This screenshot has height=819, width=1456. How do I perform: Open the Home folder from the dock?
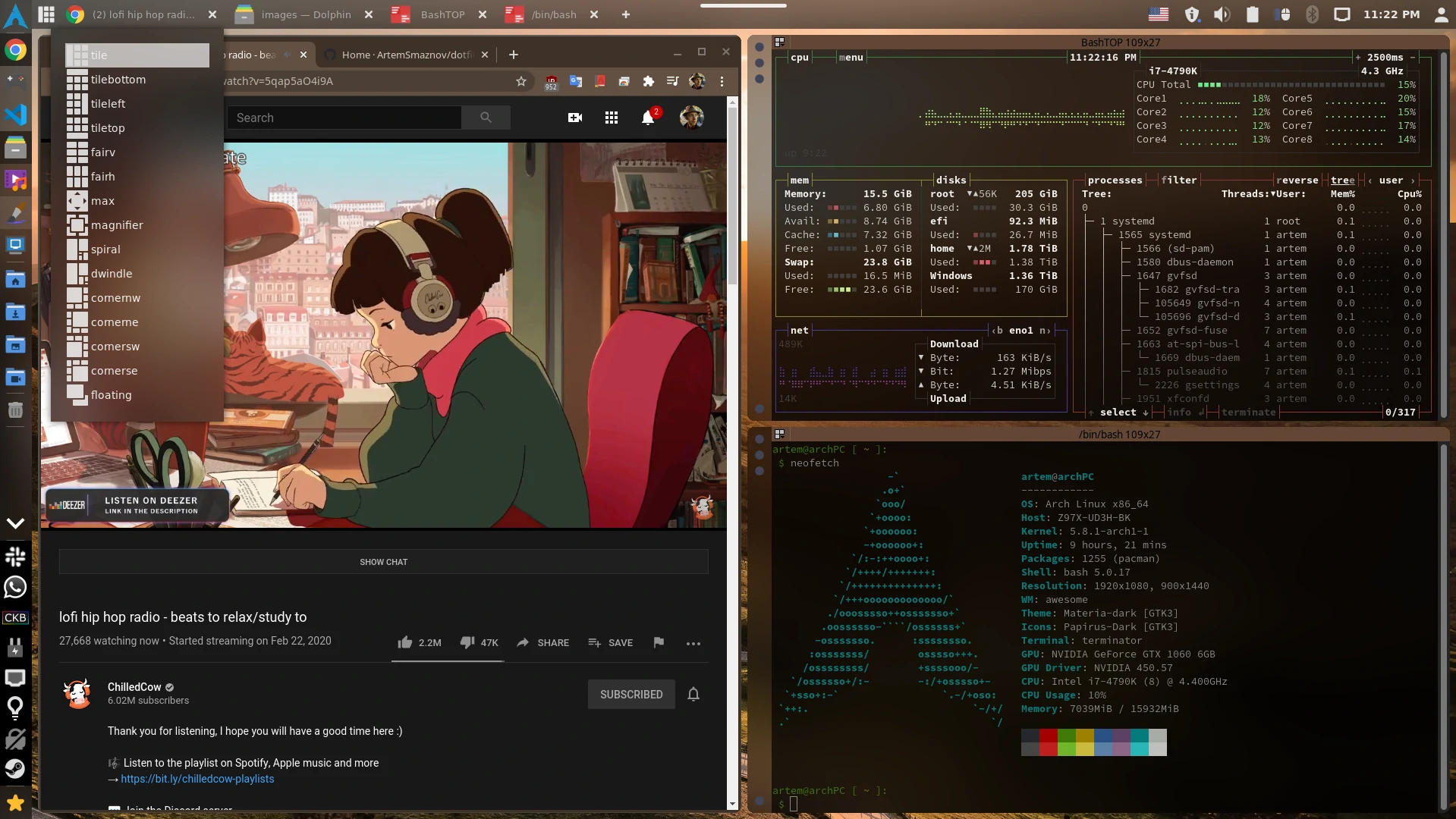coord(15,280)
